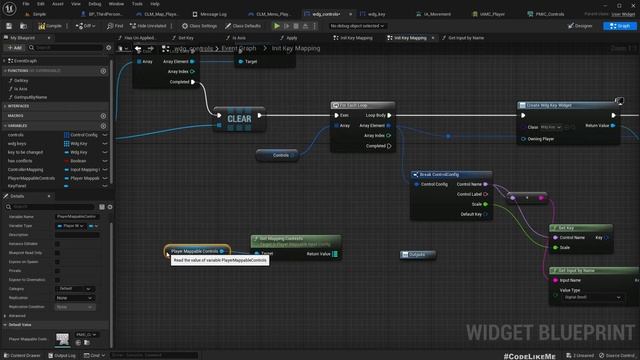Add a new function with plus icon

[x=103, y=71]
